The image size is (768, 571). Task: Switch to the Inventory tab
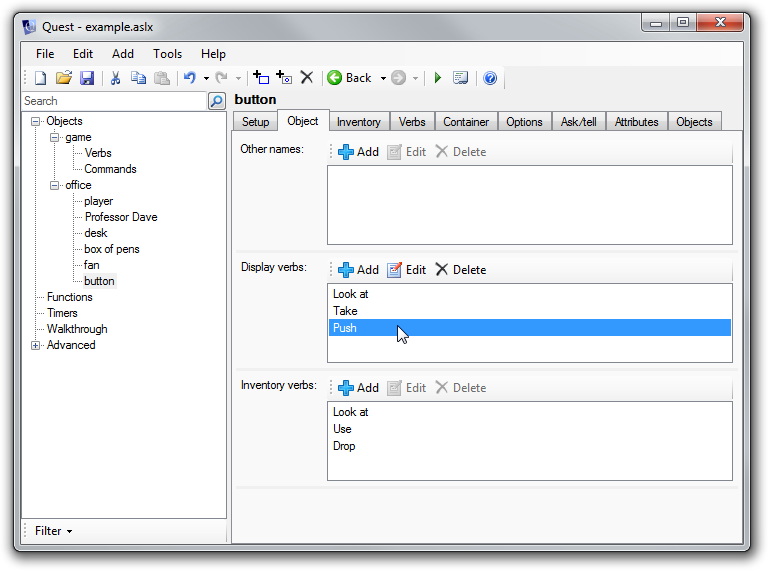tap(359, 122)
